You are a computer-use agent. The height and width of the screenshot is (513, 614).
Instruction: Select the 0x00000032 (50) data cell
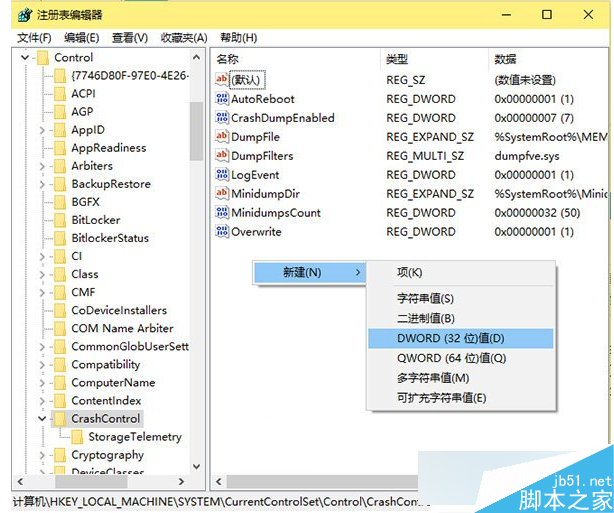point(537,213)
